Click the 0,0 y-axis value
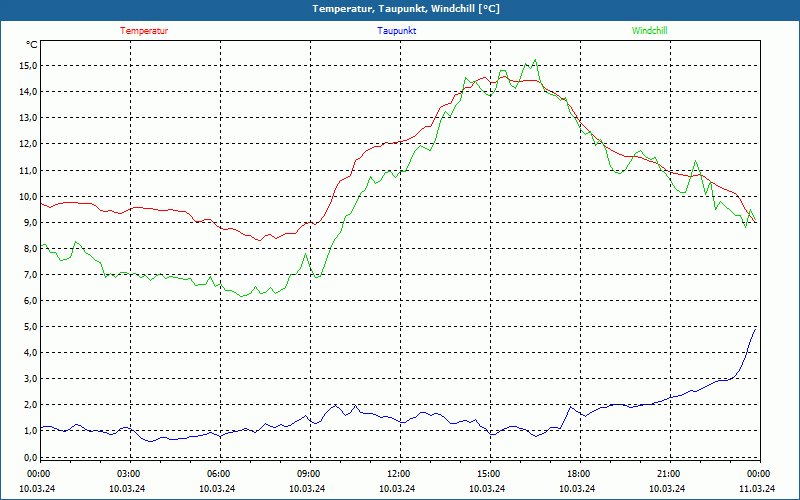 pyautogui.click(x=30, y=457)
